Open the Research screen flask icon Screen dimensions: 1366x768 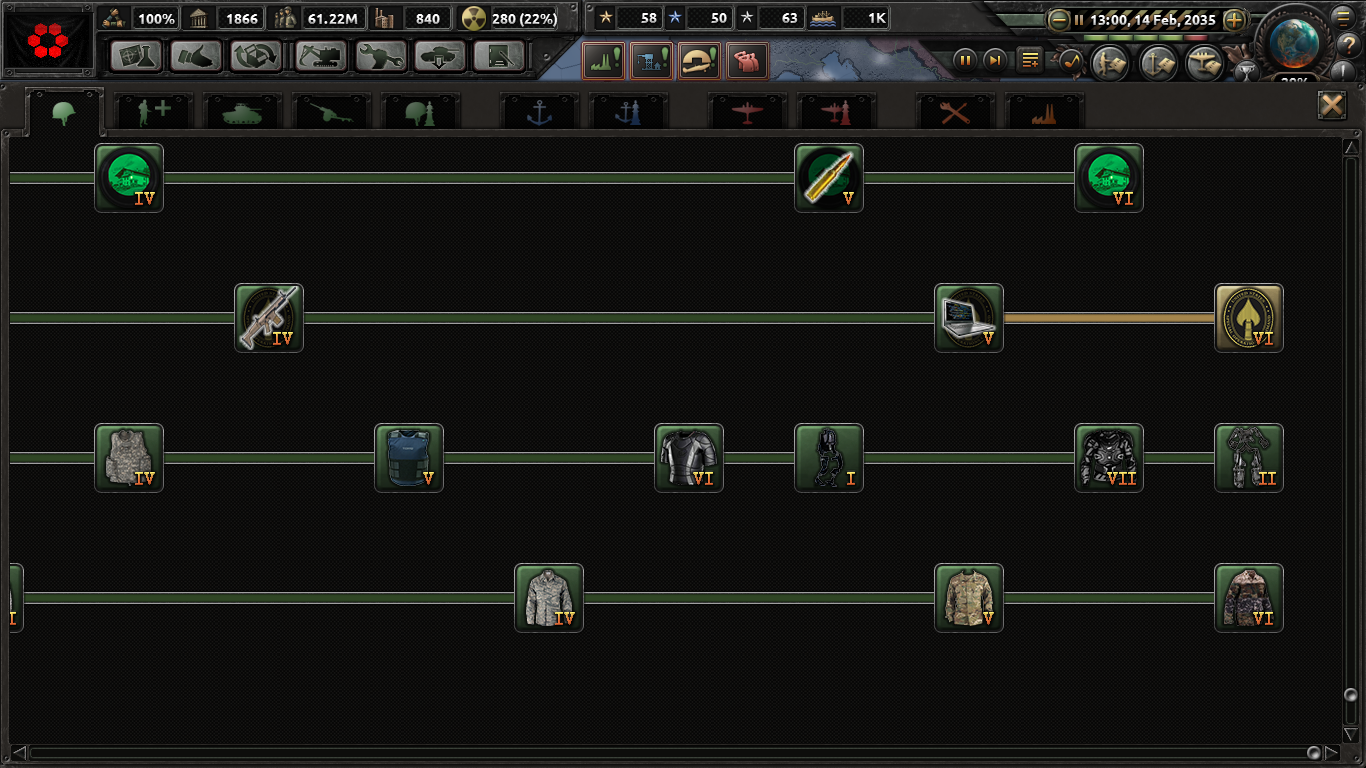click(x=136, y=56)
